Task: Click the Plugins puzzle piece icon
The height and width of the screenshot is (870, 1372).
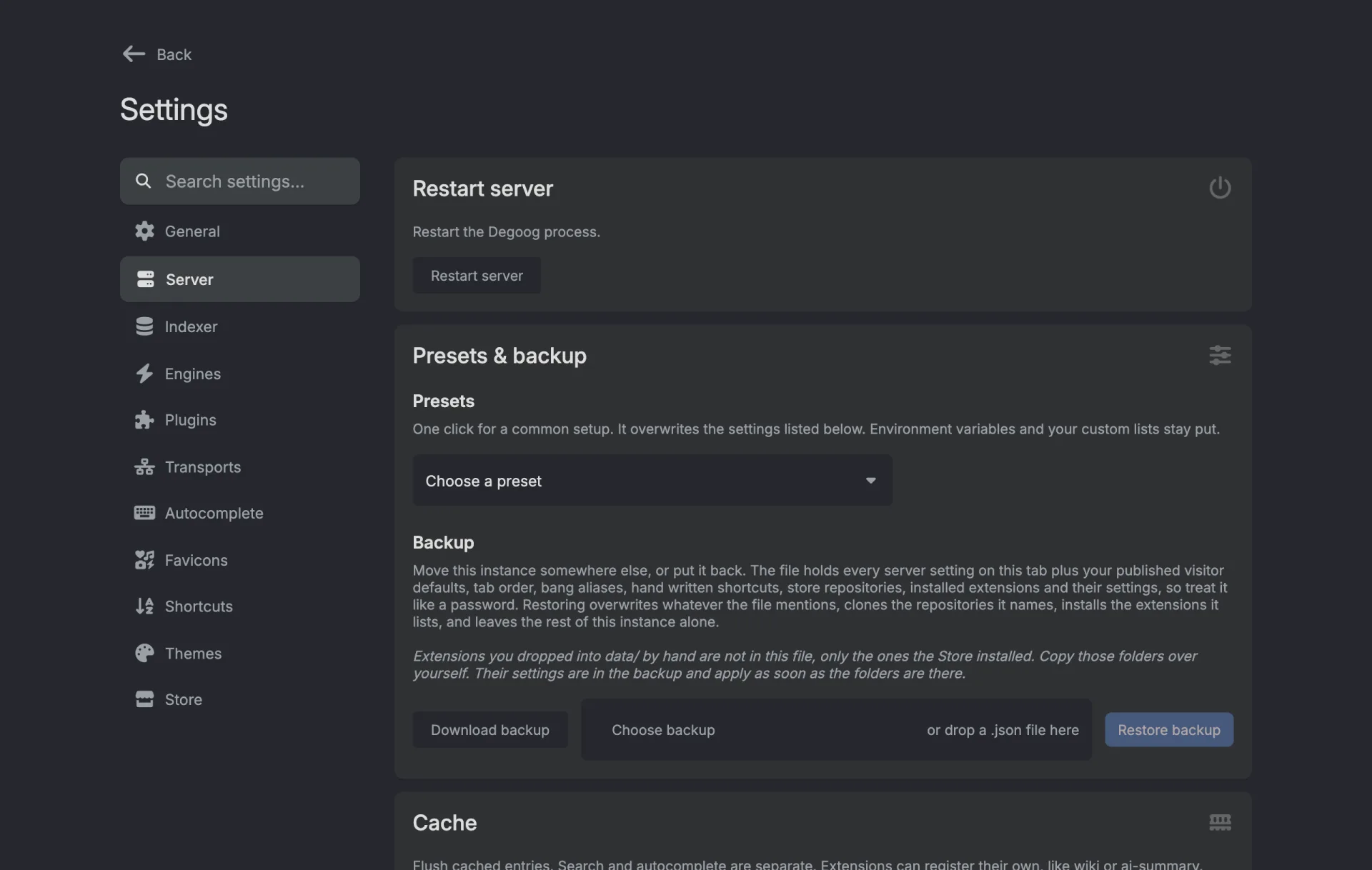Action: (144, 420)
